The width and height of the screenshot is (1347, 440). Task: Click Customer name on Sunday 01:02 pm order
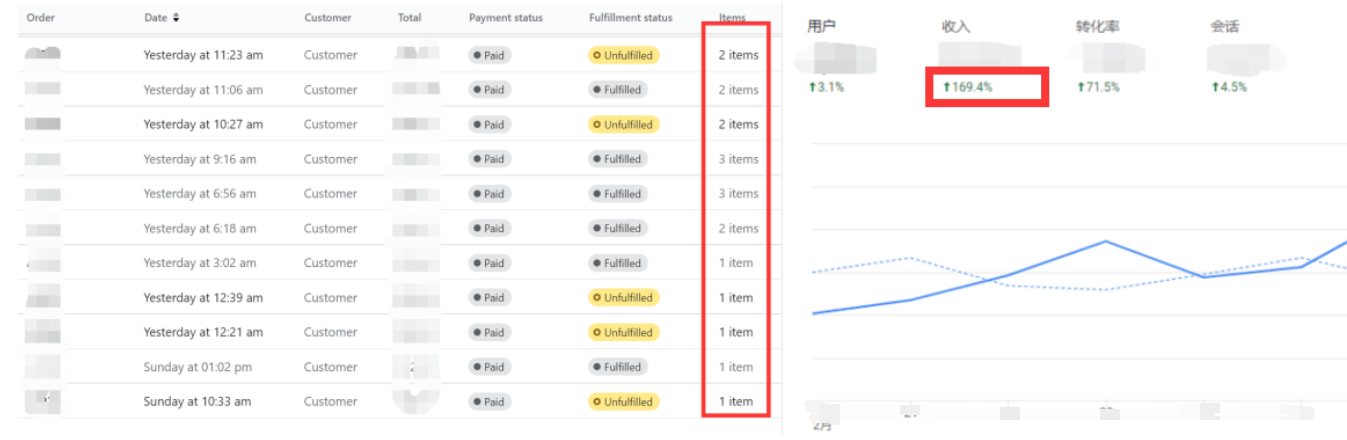click(330, 367)
